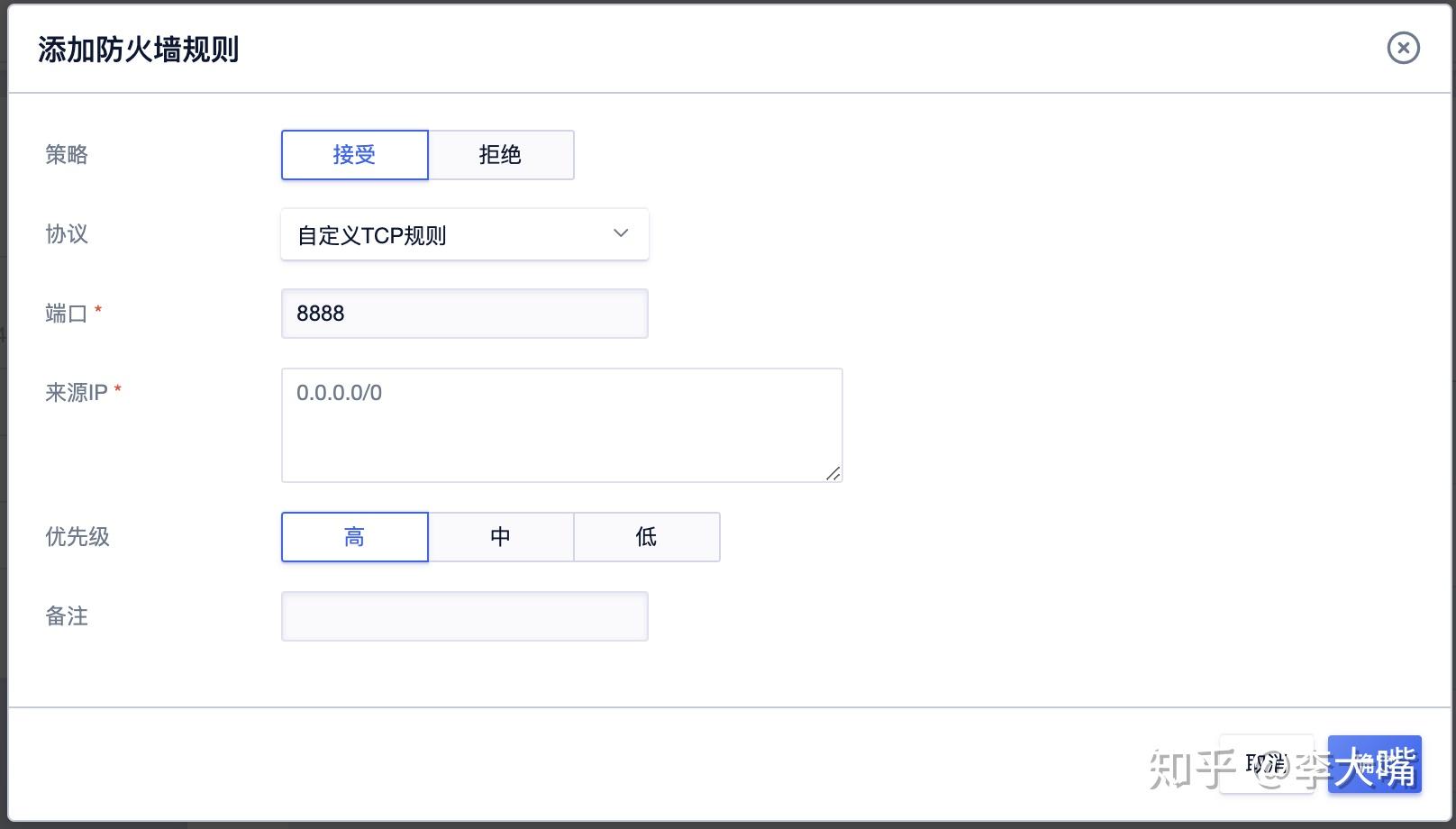
Task: Click the 0.0.0.0/0 placeholder text
Action: [340, 391]
